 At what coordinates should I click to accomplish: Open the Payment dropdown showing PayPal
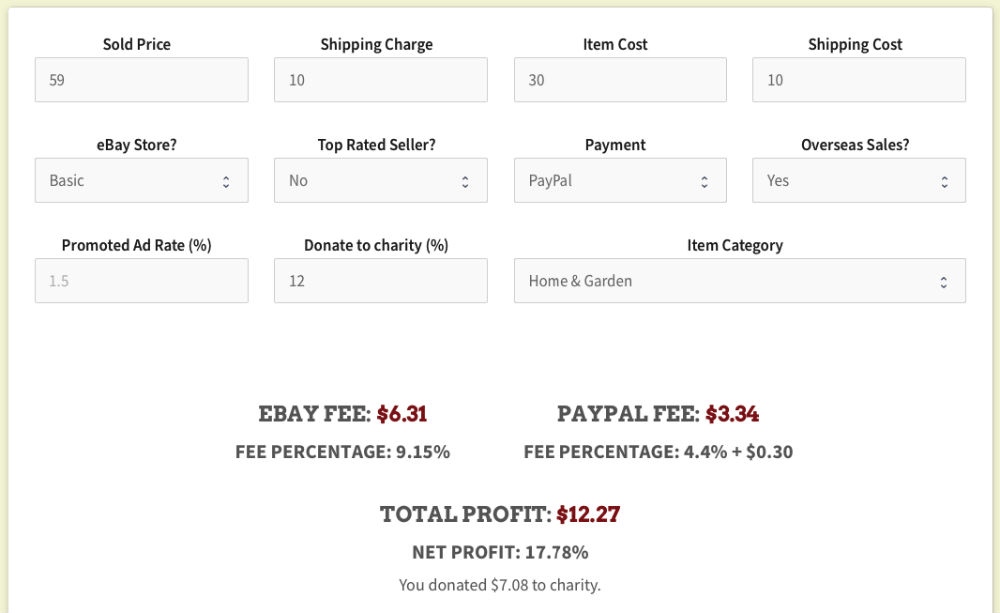click(620, 180)
